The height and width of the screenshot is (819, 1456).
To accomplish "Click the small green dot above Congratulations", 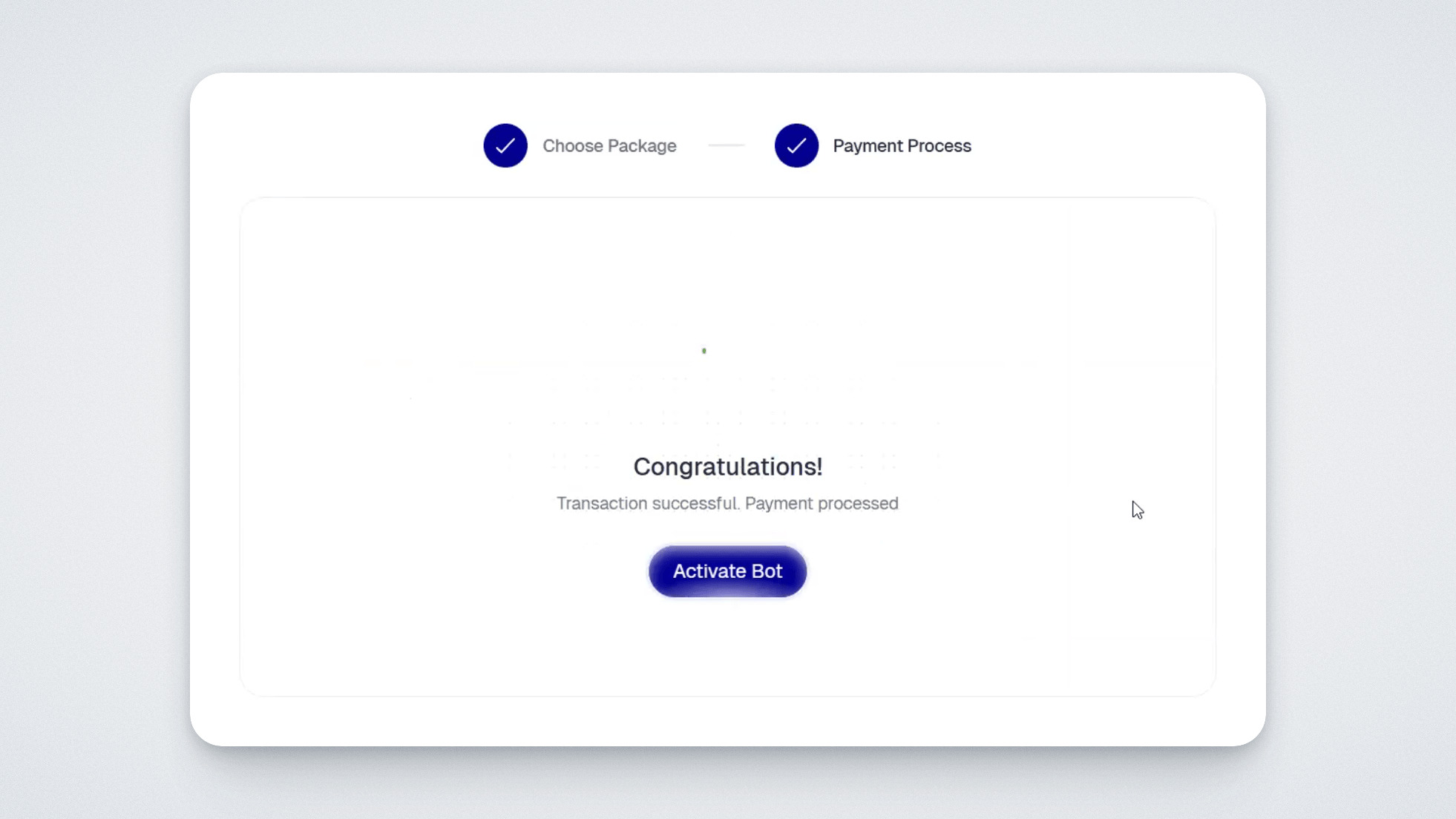I will pos(704,351).
